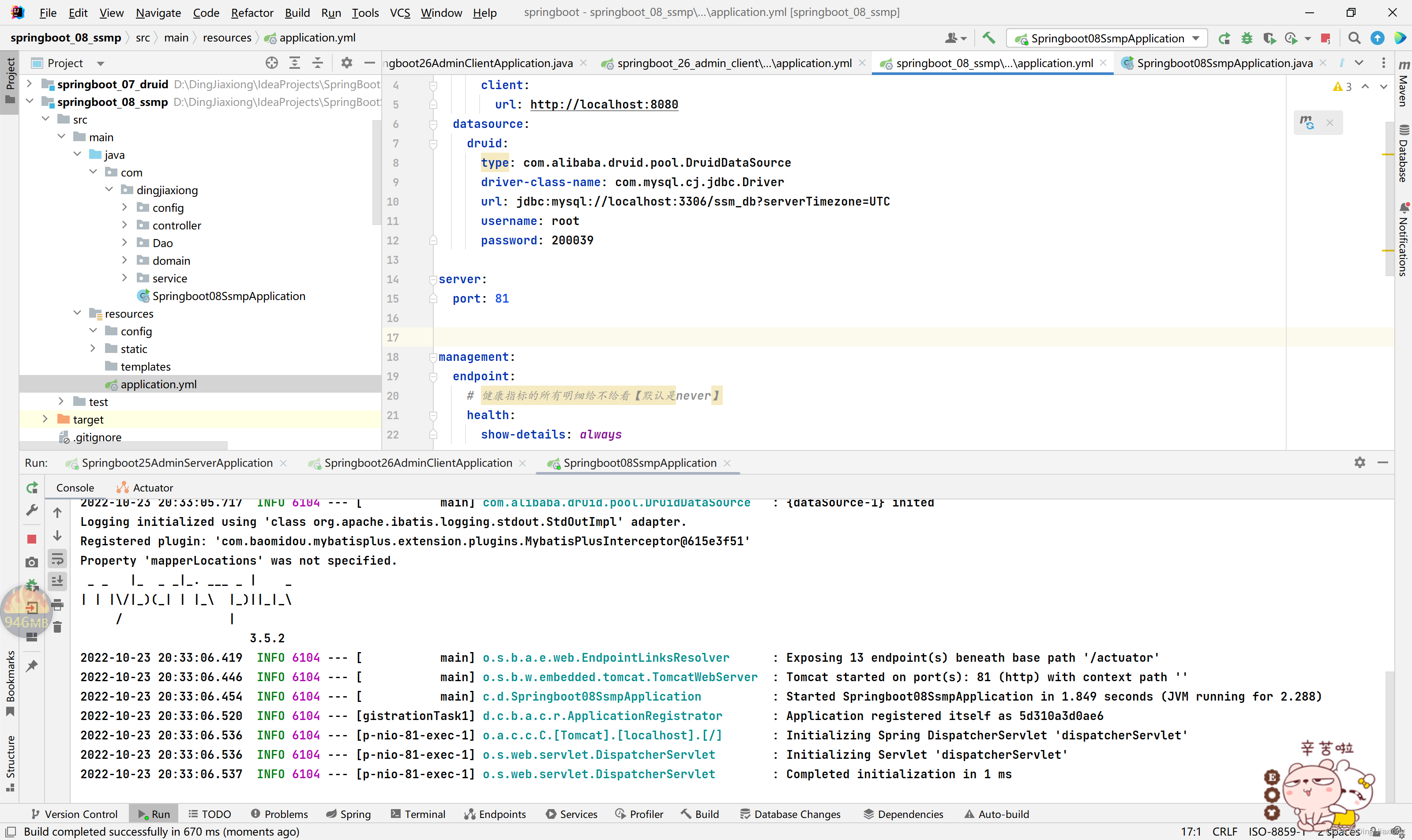Open Problems tool window button
1412x840 pixels.
coord(279,814)
